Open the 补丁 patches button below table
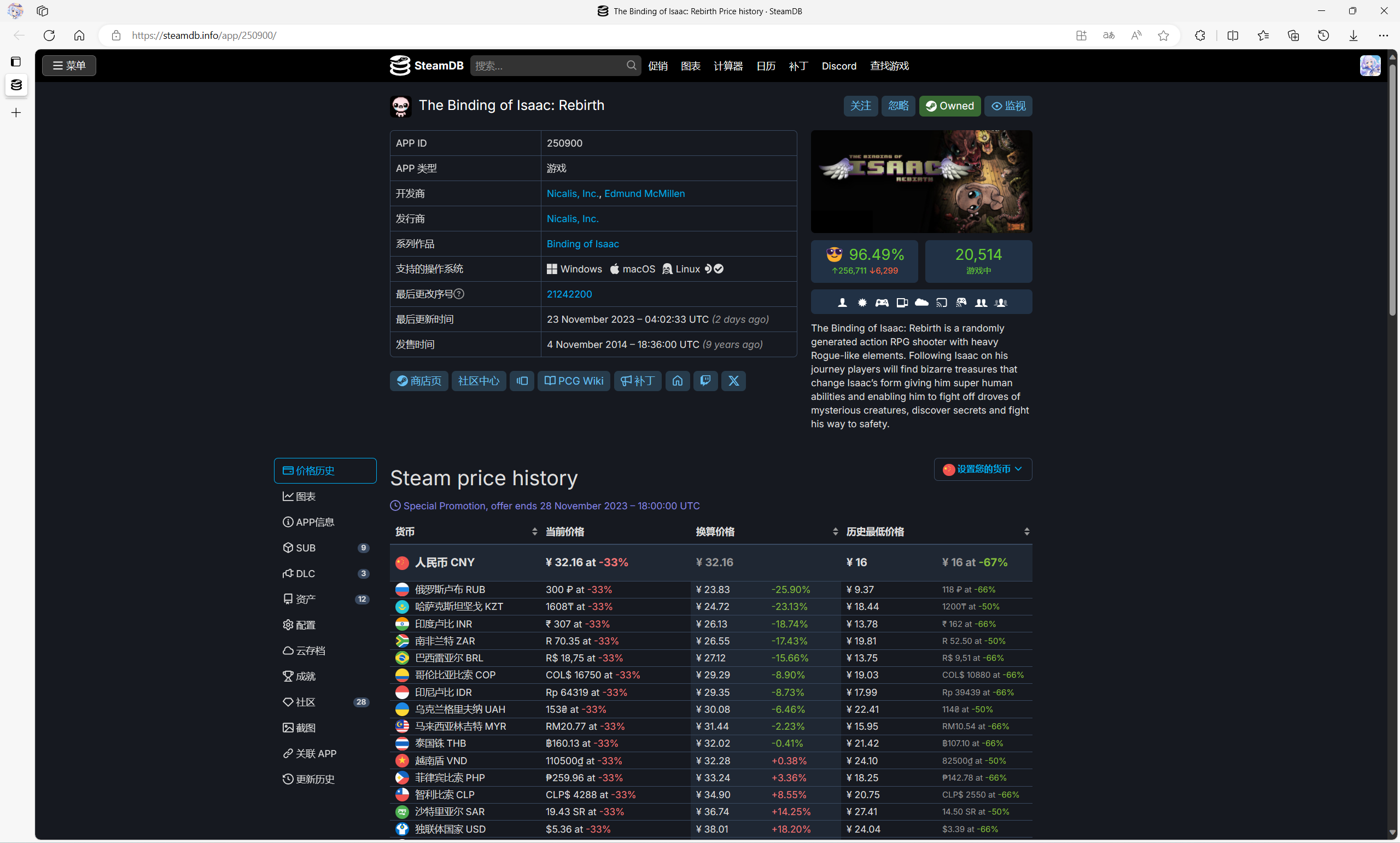The width and height of the screenshot is (1400, 843). click(x=638, y=381)
